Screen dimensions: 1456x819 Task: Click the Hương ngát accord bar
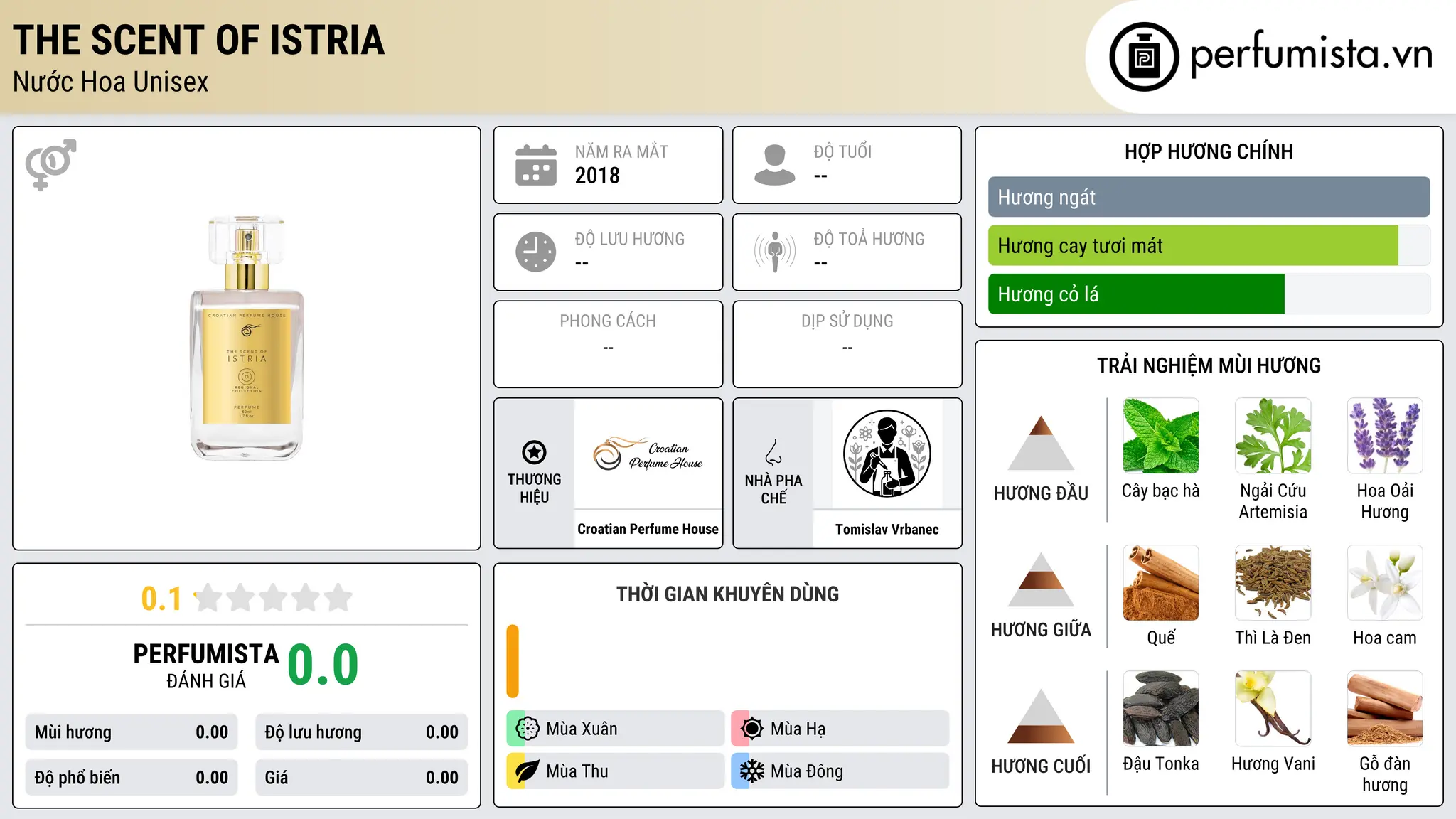pyautogui.click(x=1209, y=197)
